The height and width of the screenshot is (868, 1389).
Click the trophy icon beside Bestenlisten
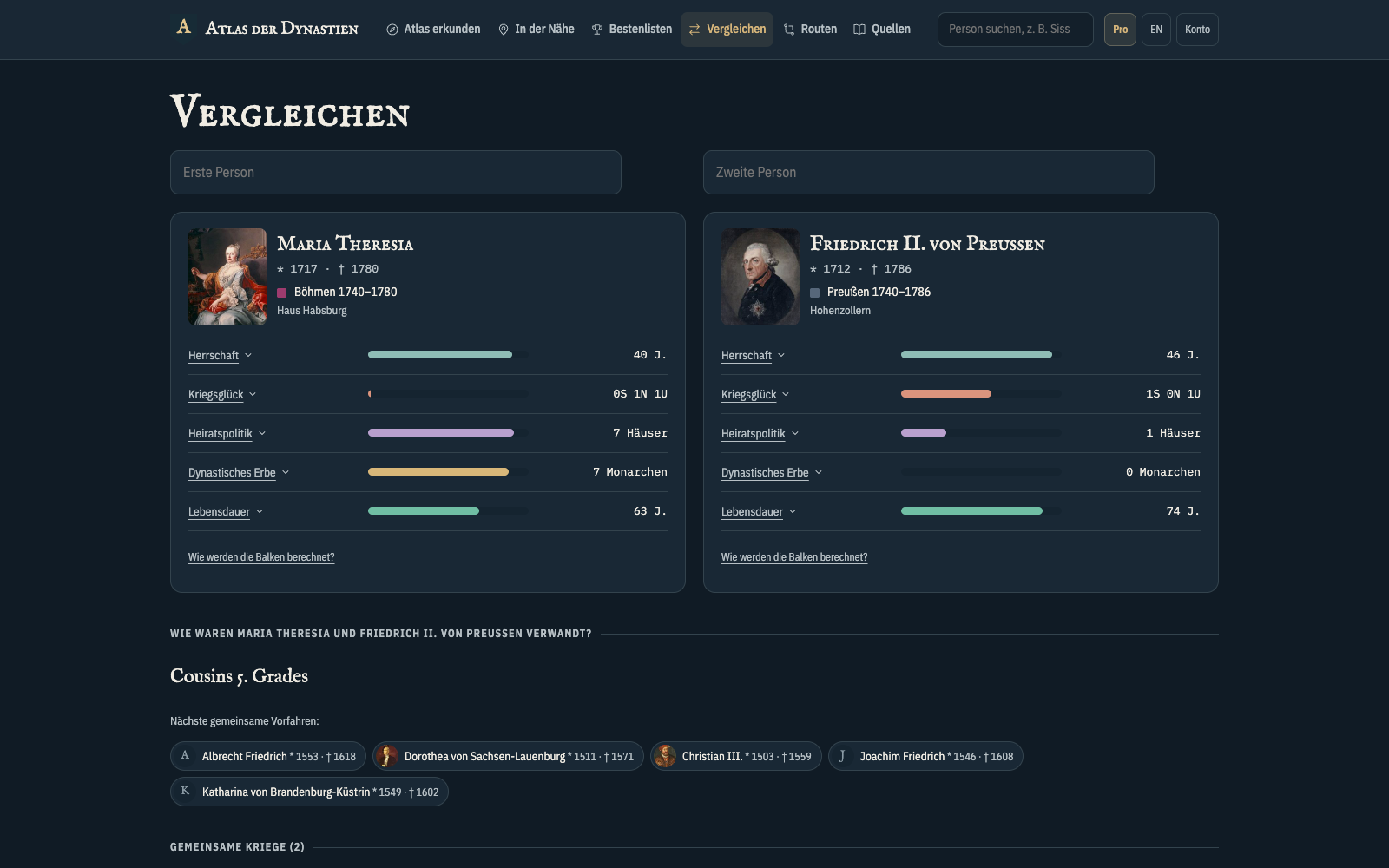[x=597, y=30]
